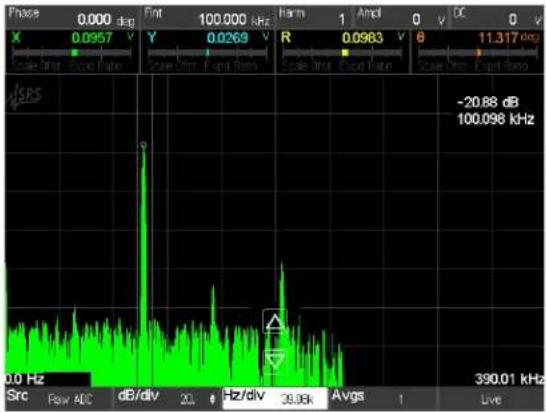Tap the 0.0 Hz start frequency label
This screenshot has height=412, width=546.
point(24,379)
